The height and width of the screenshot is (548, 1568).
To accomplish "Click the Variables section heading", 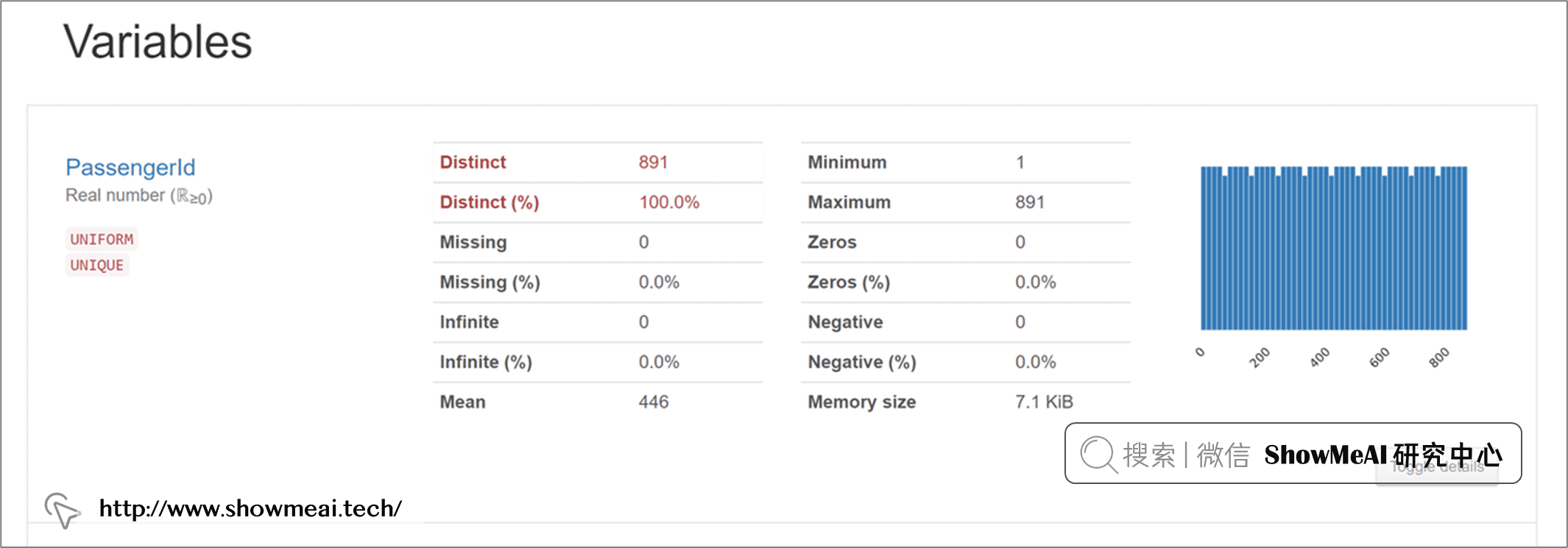I will pos(158,41).
